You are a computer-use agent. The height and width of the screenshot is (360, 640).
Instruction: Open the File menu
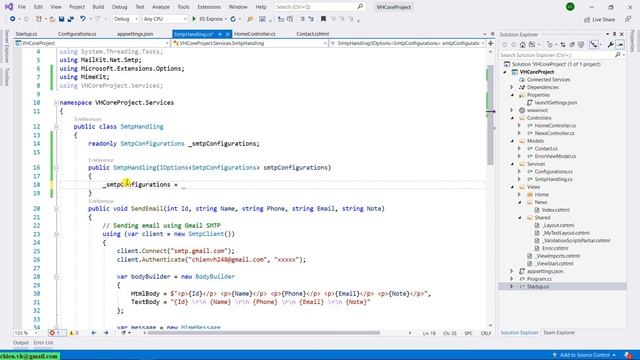pos(22,7)
